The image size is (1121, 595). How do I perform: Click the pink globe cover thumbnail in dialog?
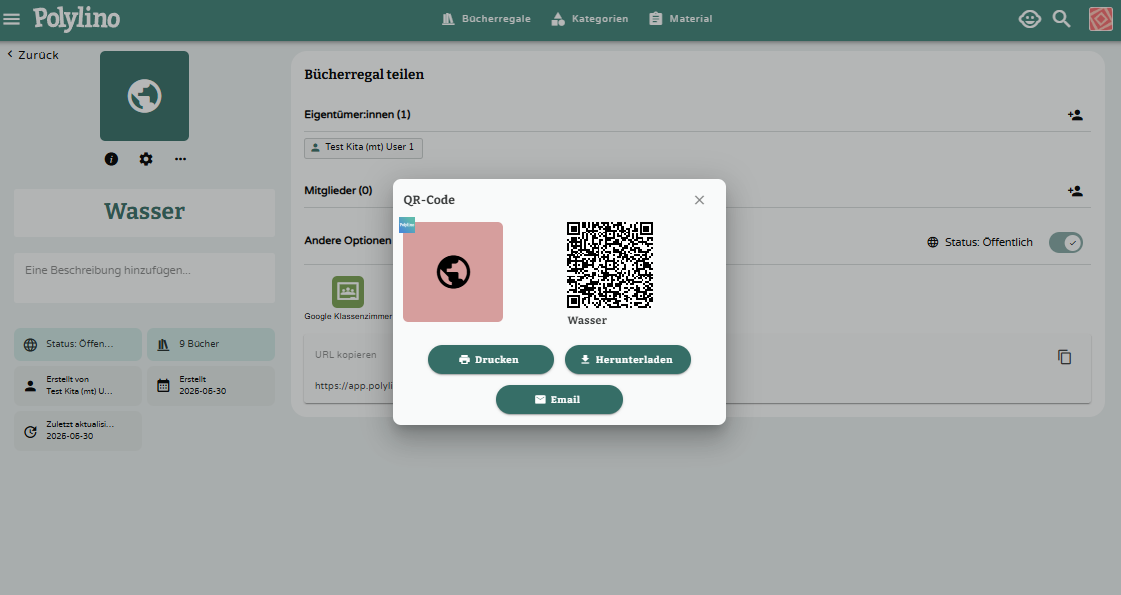[453, 272]
